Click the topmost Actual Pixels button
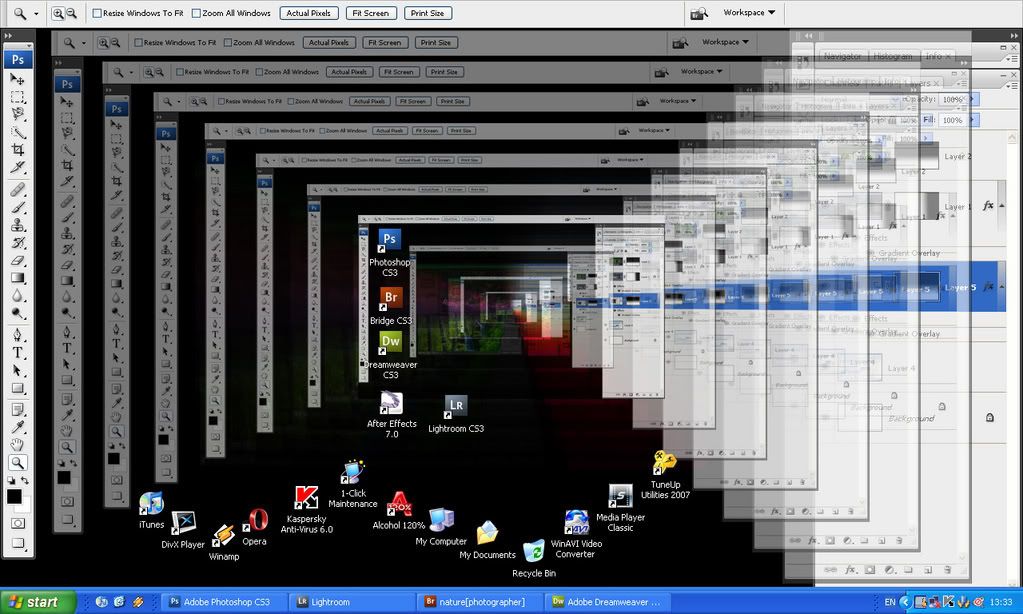Image resolution: width=1023 pixels, height=614 pixels. tap(310, 13)
